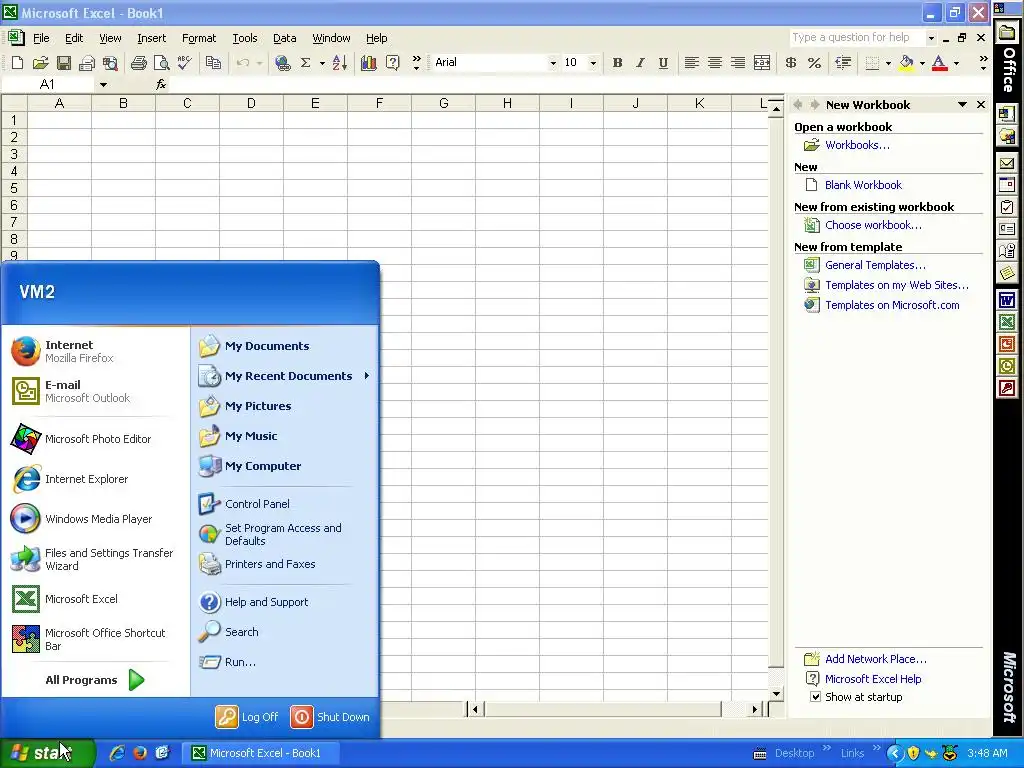
Task: Click the horizontal scrollbar right arrow
Action: point(754,709)
